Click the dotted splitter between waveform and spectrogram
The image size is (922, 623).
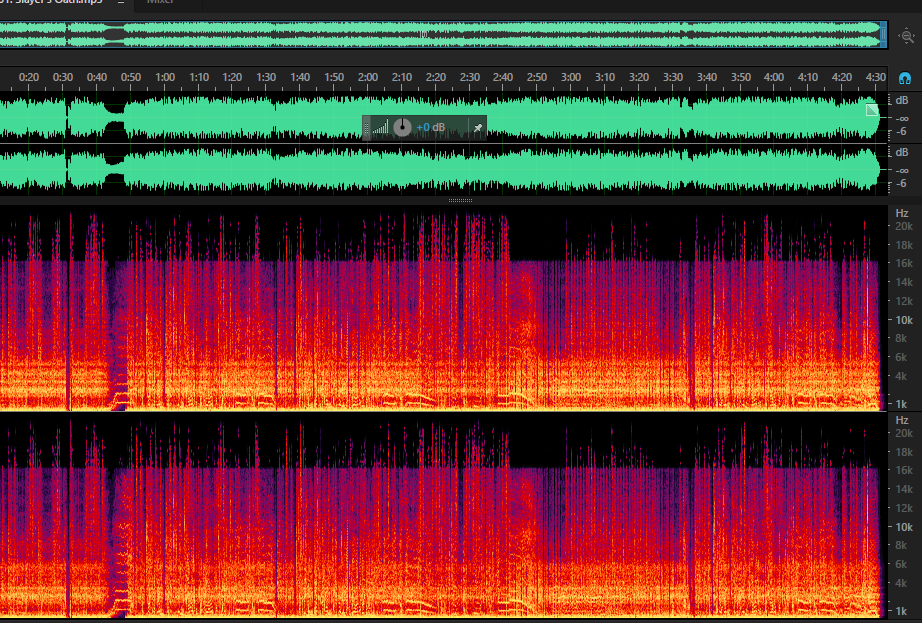(x=460, y=200)
